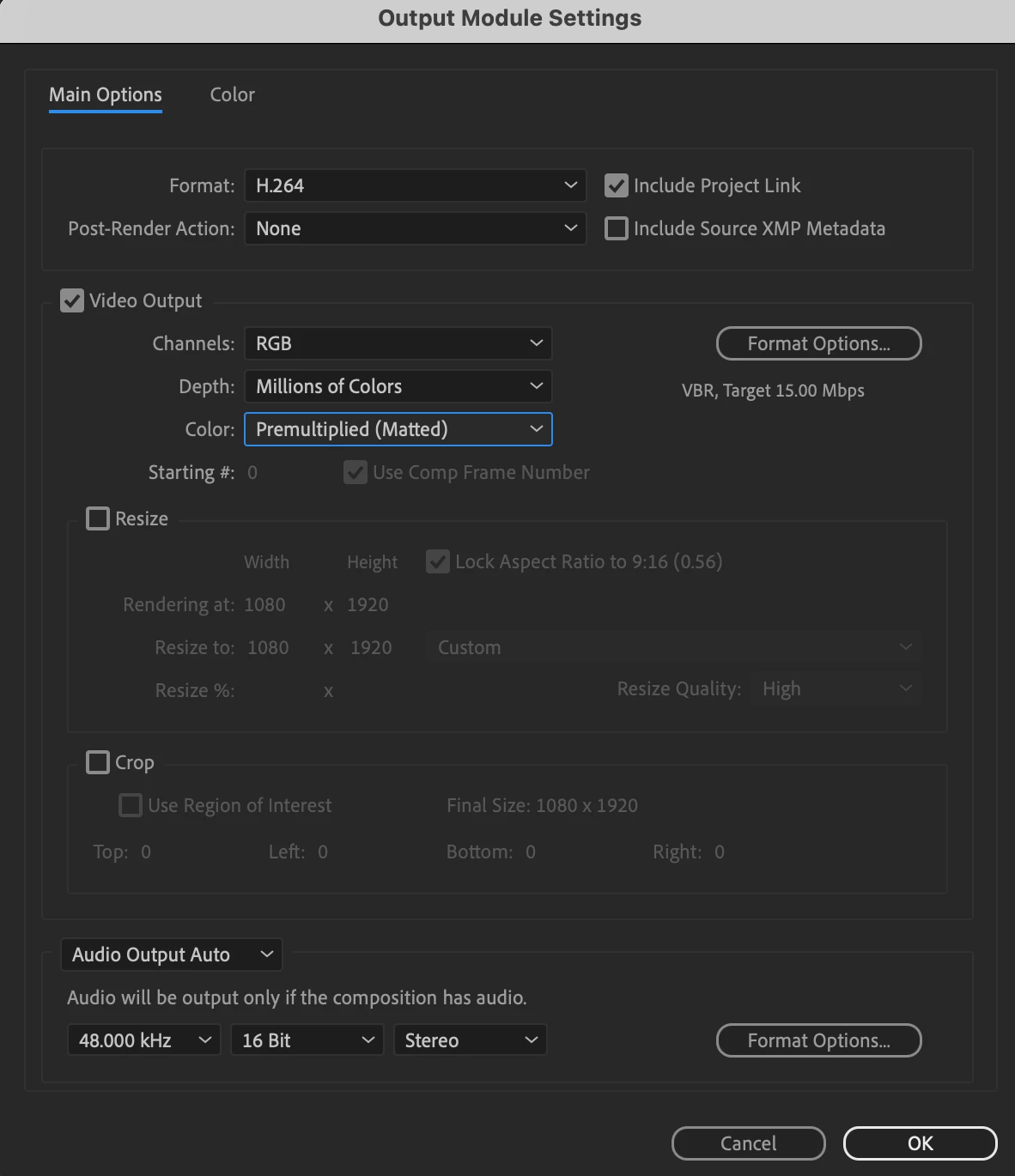1015x1176 pixels.
Task: Enable the Crop checkbox
Action: [x=98, y=762]
